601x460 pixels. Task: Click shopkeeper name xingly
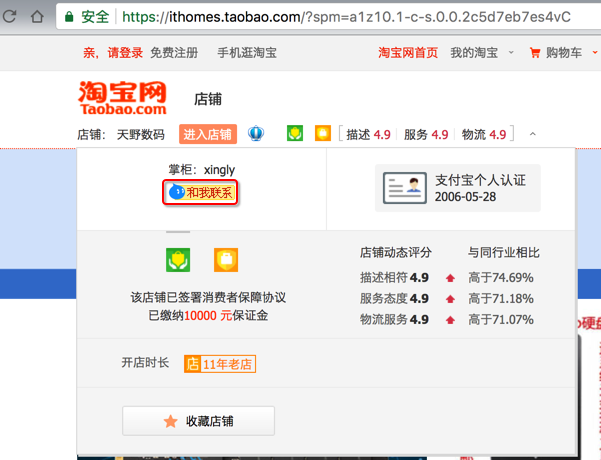click(x=219, y=170)
